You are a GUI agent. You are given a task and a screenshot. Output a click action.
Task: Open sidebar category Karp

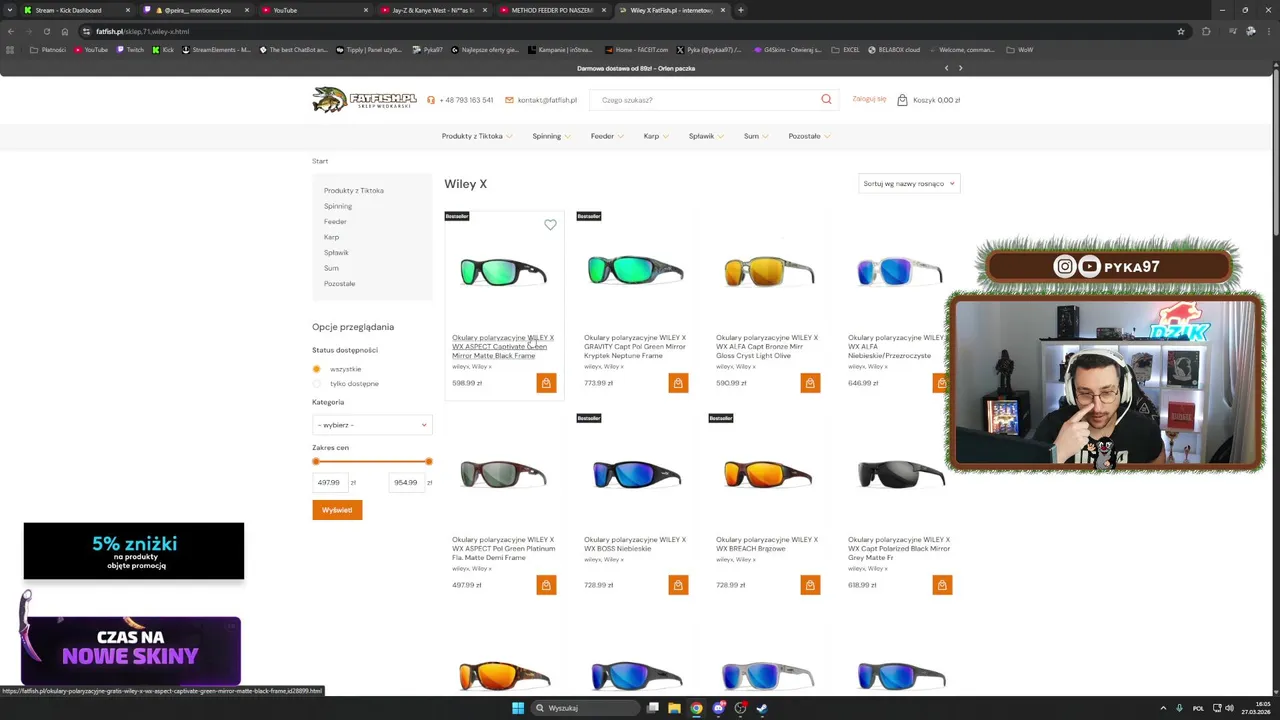pyautogui.click(x=331, y=237)
